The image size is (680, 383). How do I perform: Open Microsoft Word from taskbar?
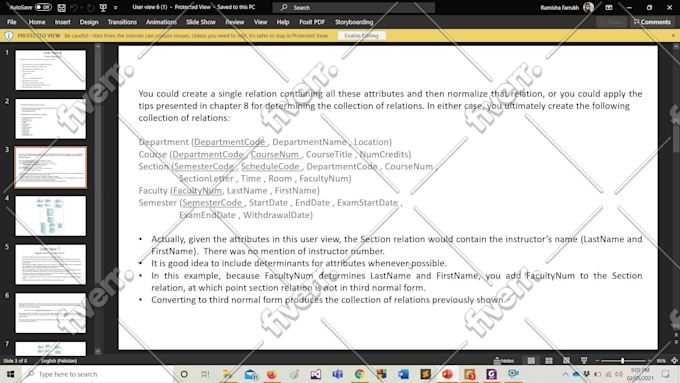coord(403,374)
